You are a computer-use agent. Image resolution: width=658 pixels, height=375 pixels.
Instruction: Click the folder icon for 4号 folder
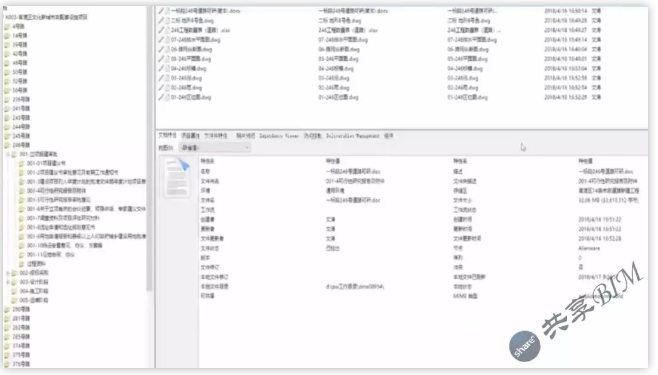(x=7, y=26)
